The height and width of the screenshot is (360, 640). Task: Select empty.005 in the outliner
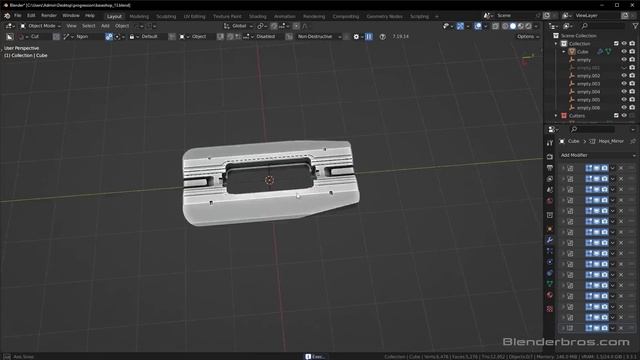(x=588, y=100)
